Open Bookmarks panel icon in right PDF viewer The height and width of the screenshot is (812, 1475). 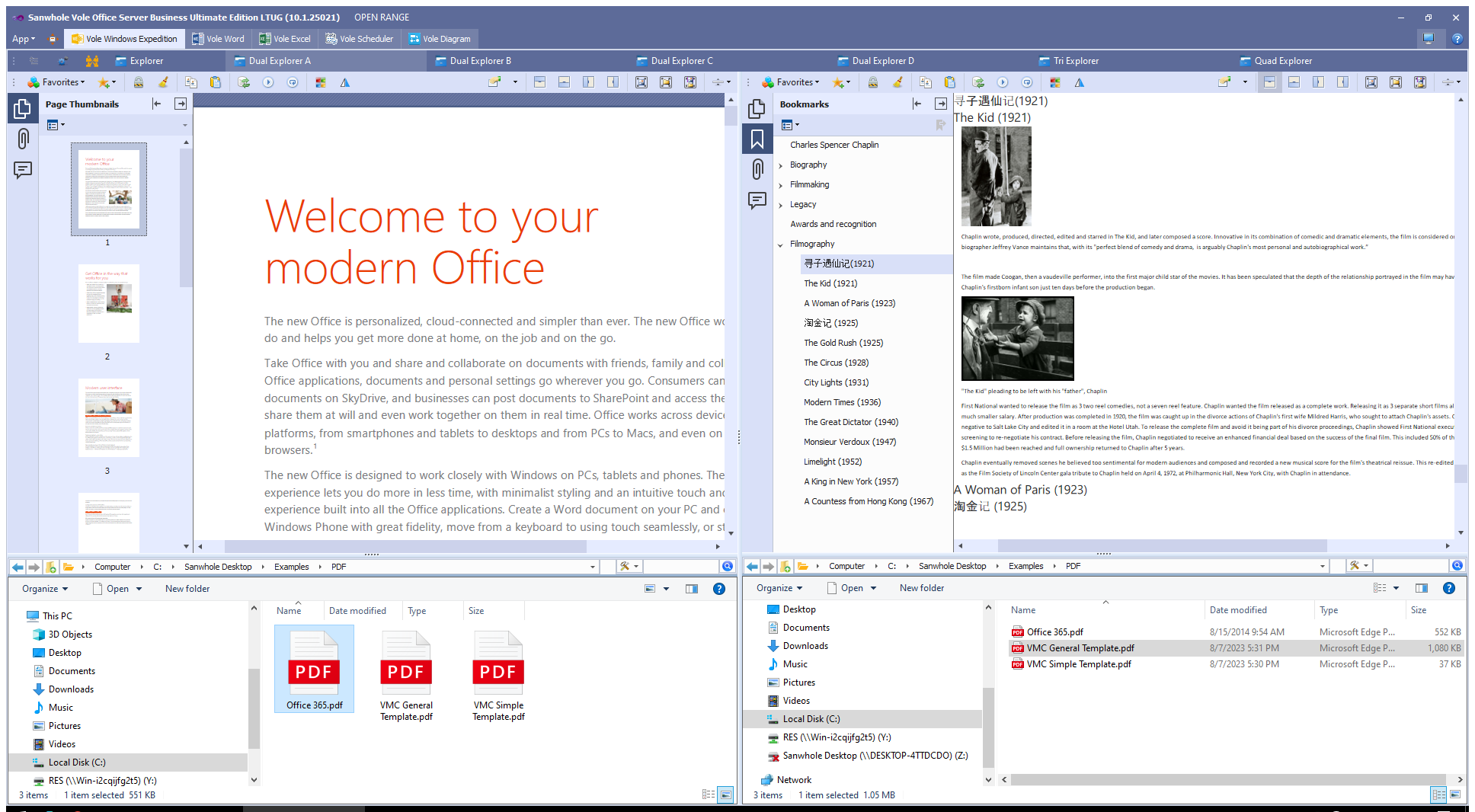(x=757, y=139)
